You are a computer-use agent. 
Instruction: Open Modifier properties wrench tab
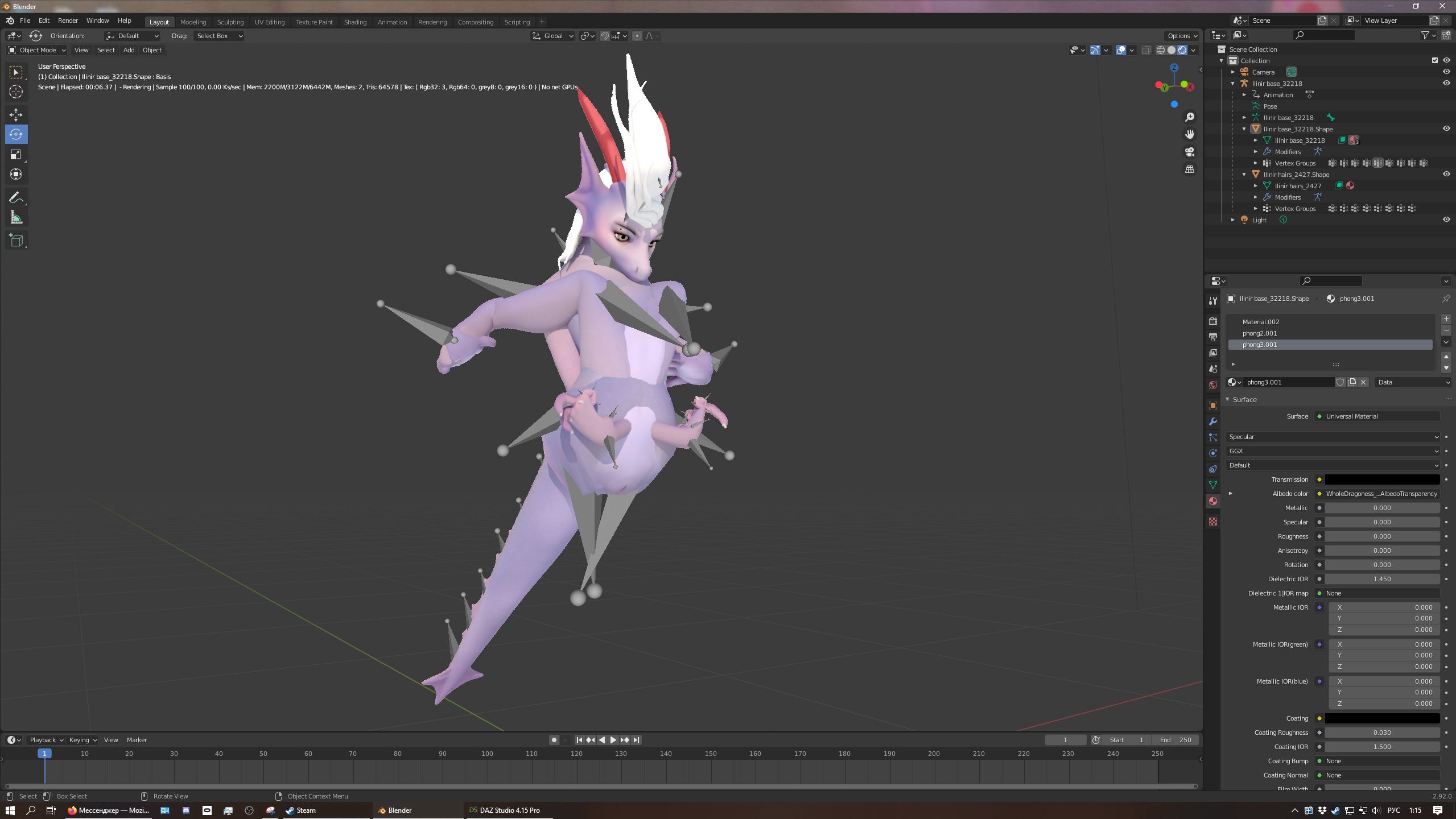(1213, 421)
